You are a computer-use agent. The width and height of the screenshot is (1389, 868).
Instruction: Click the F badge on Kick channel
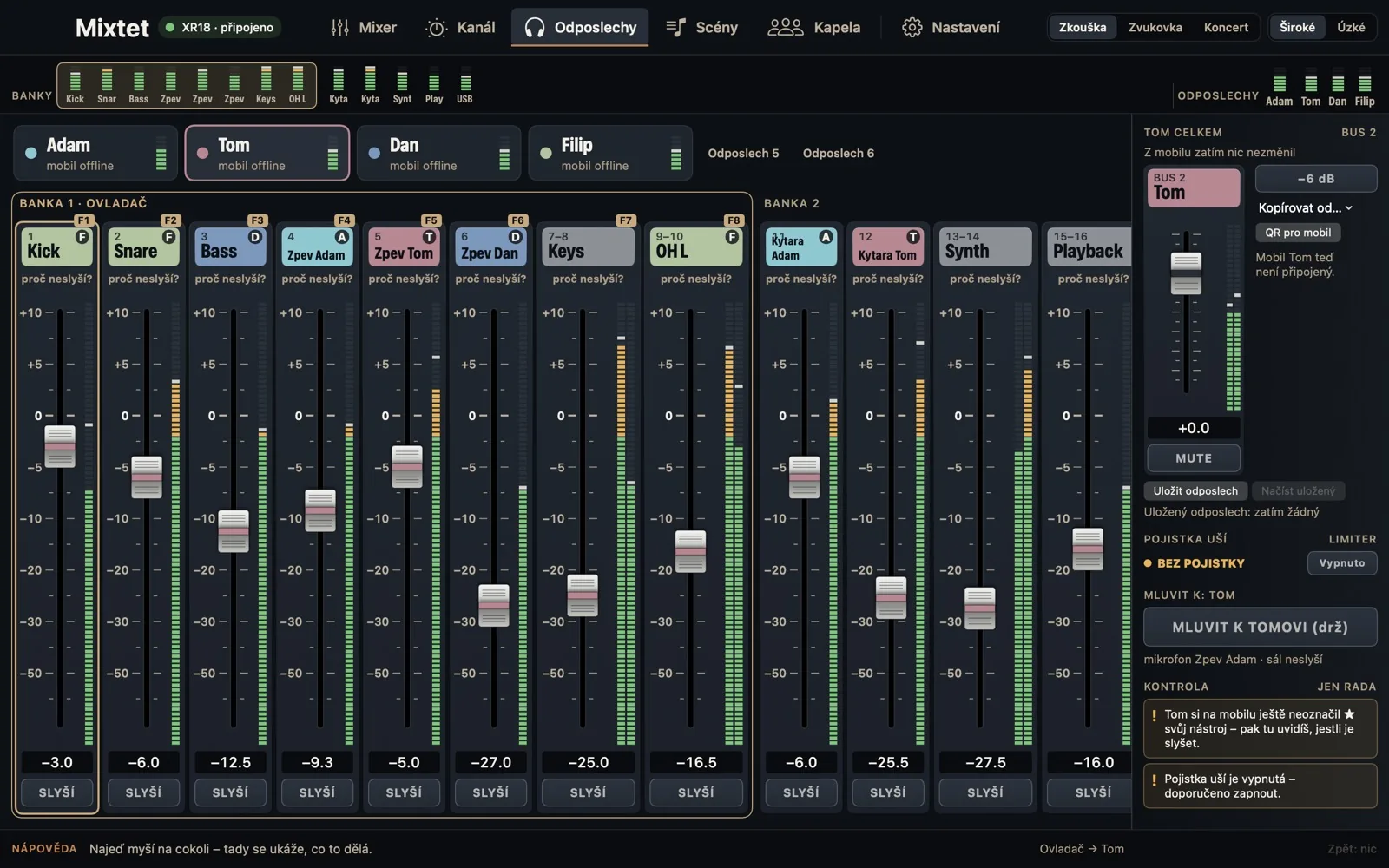82,237
